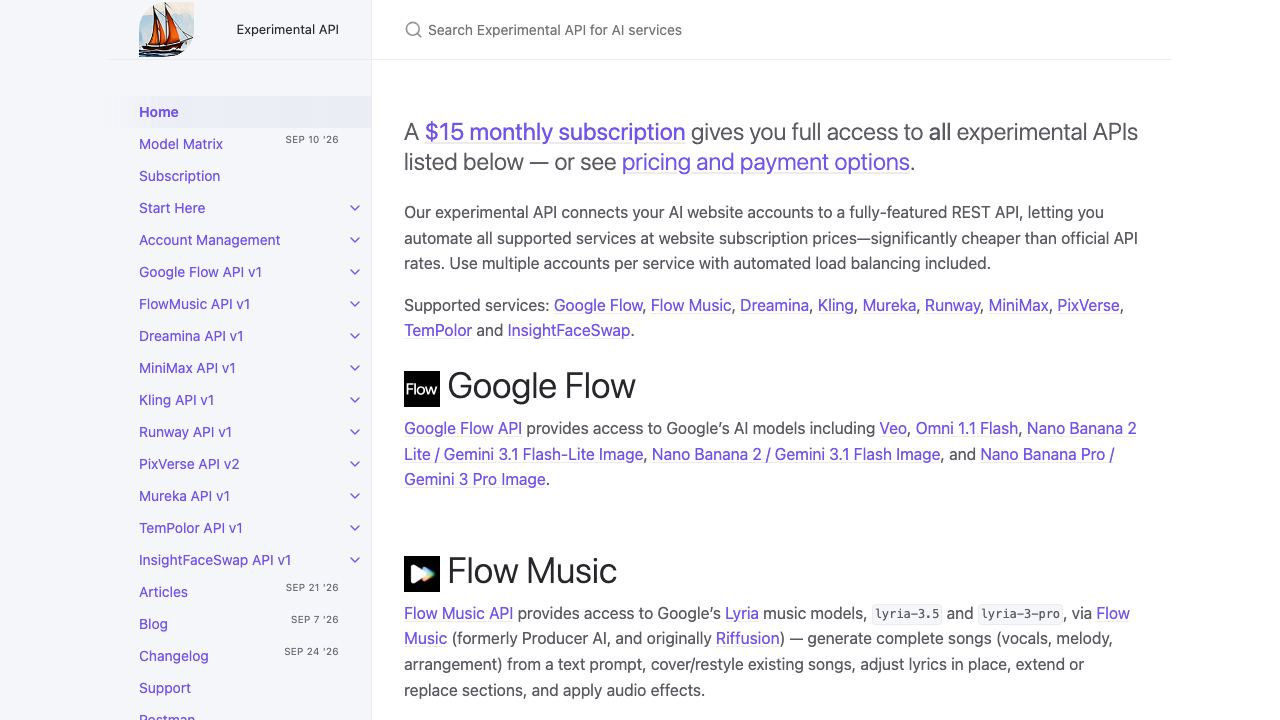Click the Experimental API site title

(288, 29)
